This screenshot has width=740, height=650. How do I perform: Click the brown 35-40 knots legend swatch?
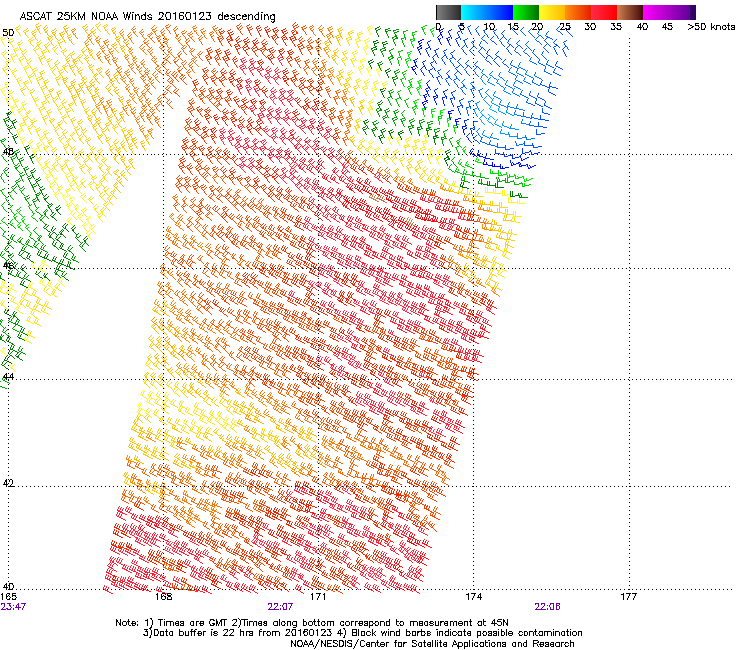tap(630, 12)
